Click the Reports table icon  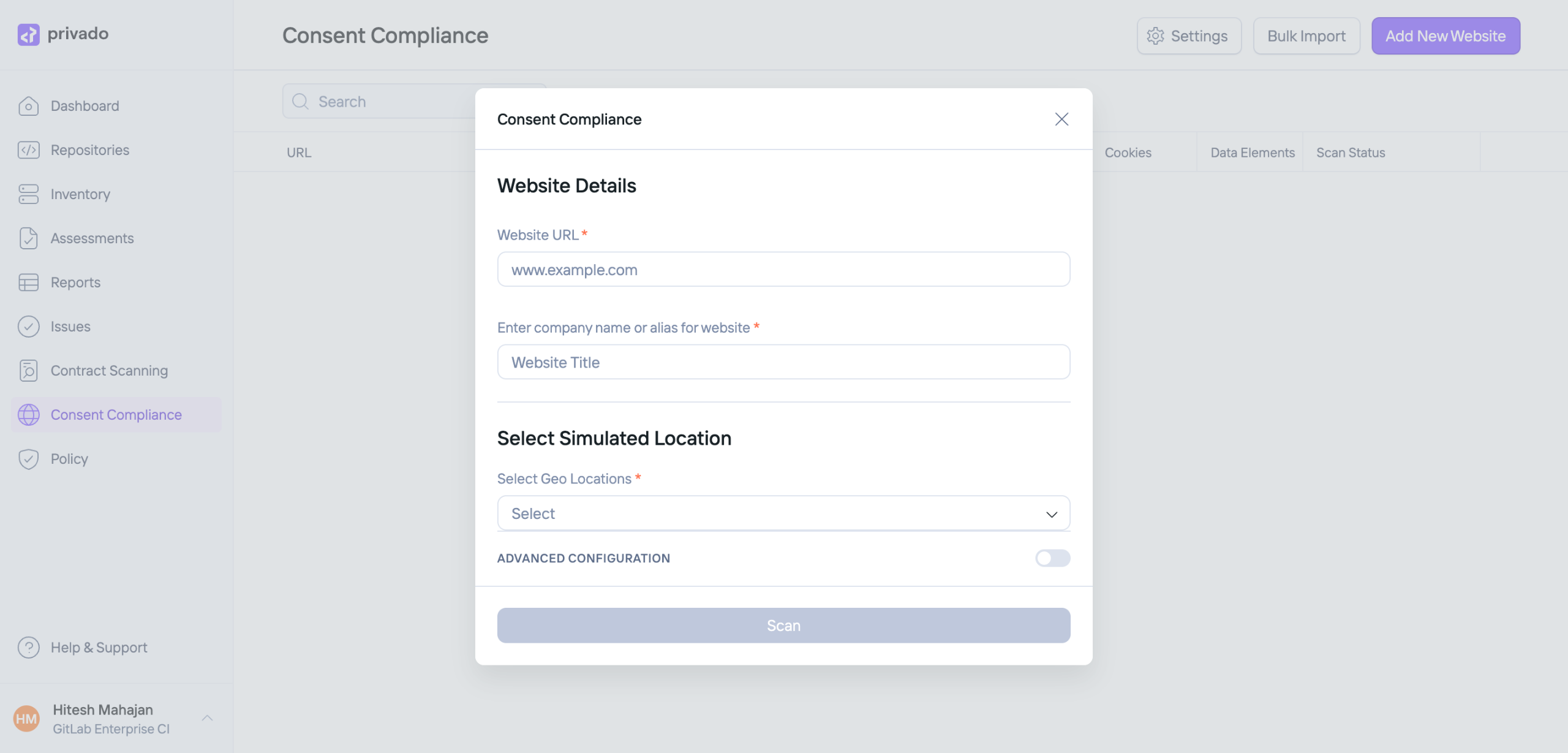coord(28,282)
